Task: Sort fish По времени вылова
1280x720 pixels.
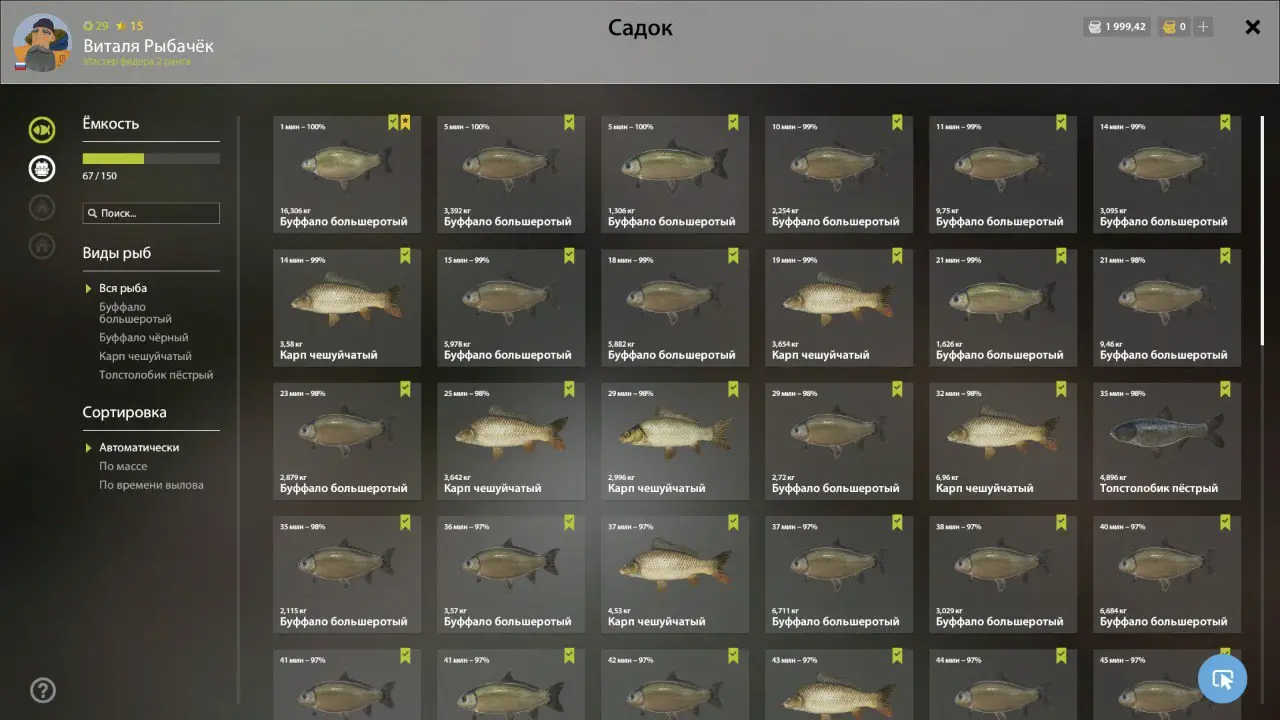Action: coord(151,485)
